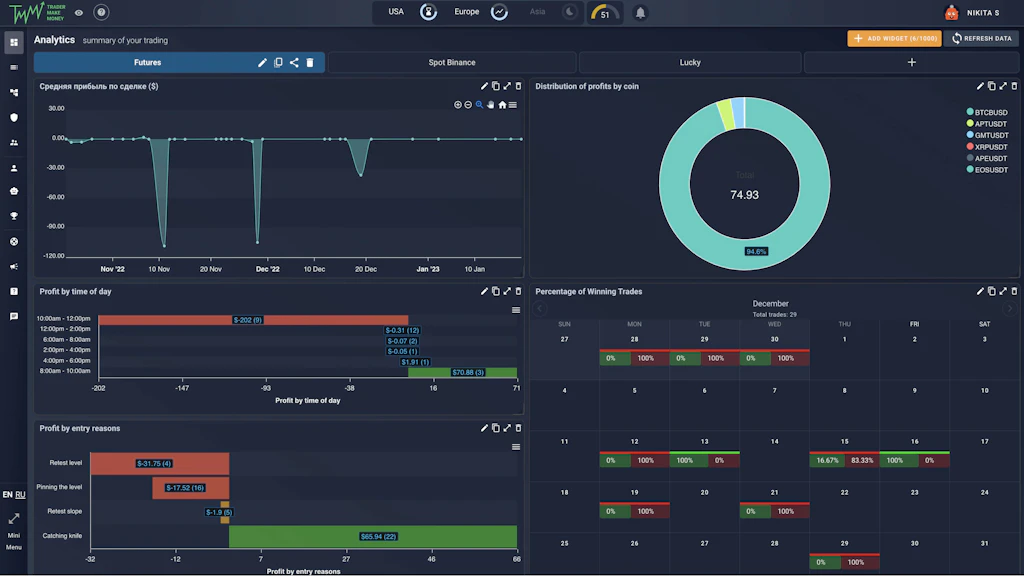Click REFRESH DATA to update the dashboard
This screenshot has width=1024, height=576.
980,38
